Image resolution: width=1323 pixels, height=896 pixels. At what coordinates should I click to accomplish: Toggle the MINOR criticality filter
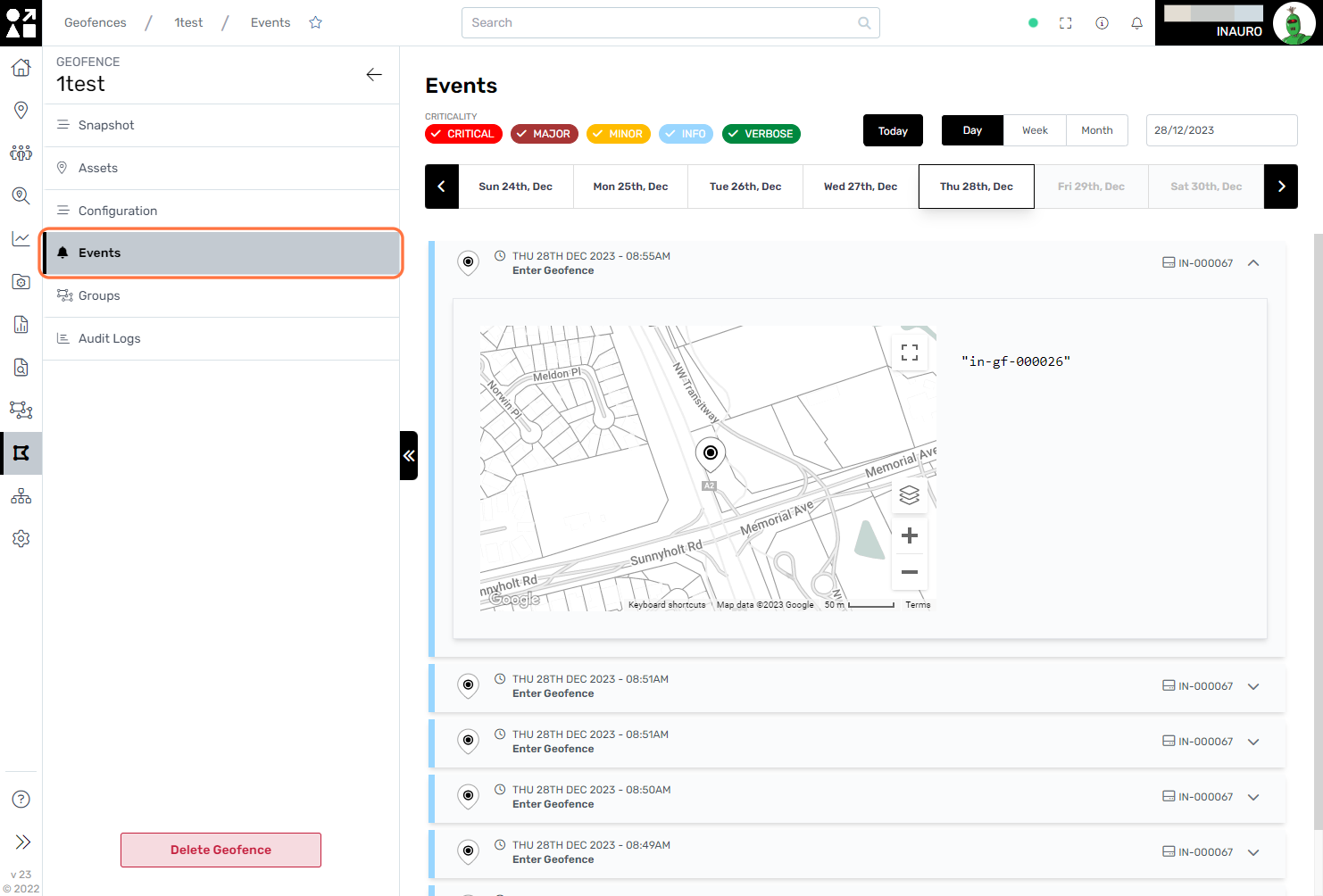[x=618, y=134]
